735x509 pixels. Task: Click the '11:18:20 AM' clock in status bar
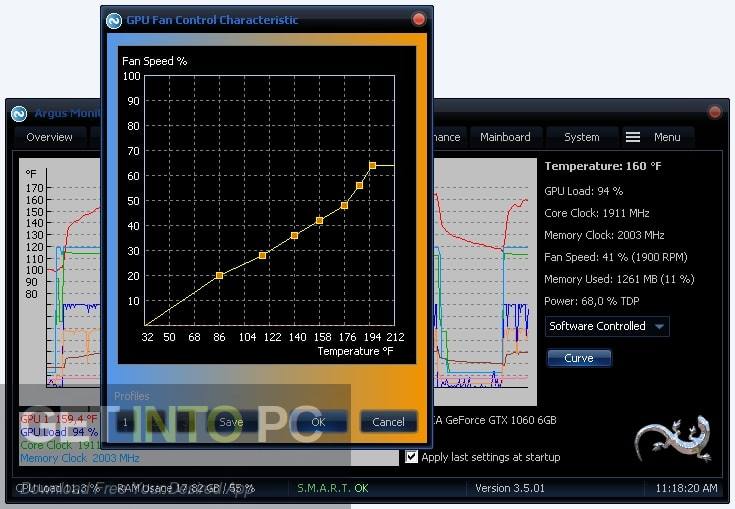pos(686,488)
